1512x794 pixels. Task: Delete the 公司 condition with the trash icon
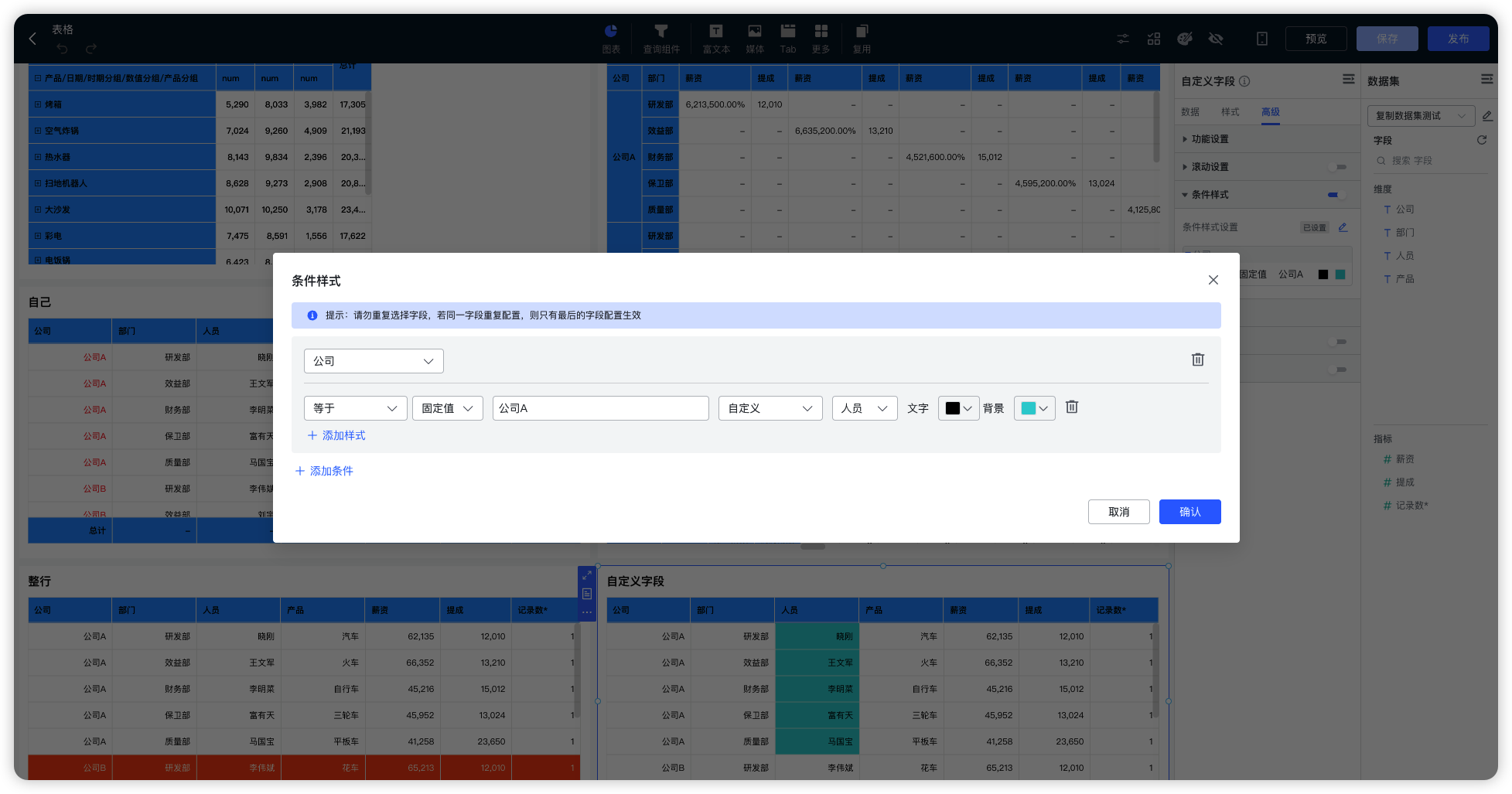pos(1198,360)
